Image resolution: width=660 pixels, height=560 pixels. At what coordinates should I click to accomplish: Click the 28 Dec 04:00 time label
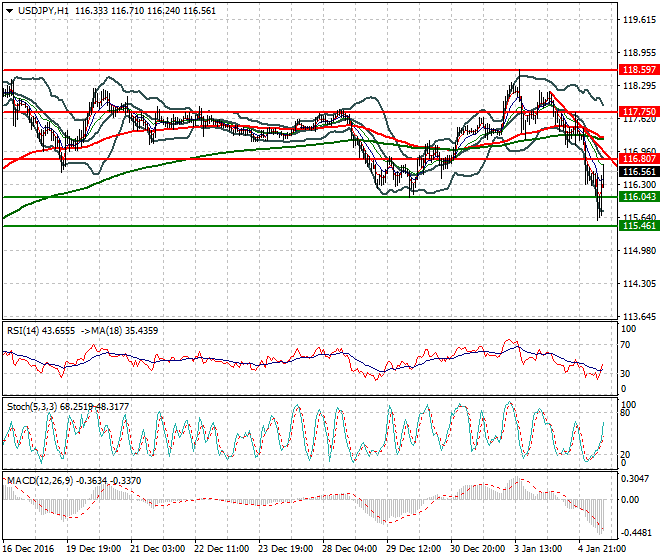click(x=349, y=549)
